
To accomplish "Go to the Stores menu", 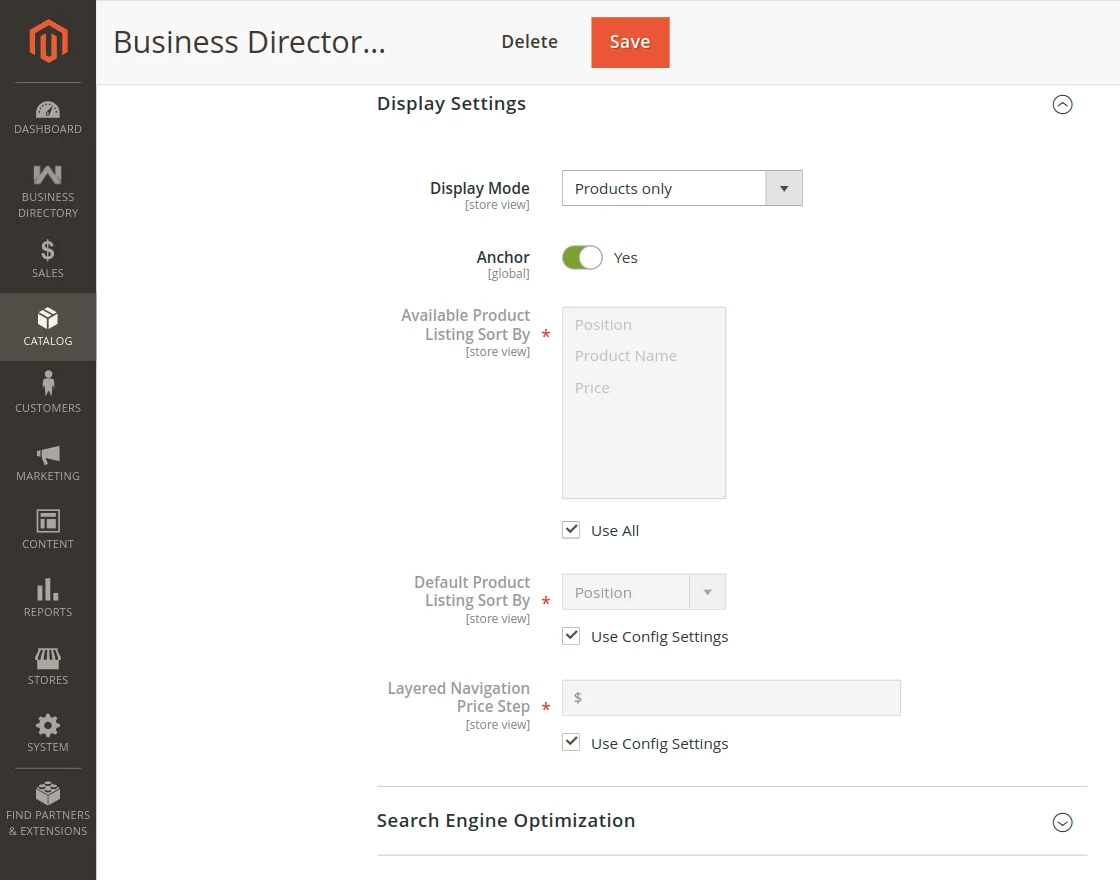I will 48,665.
